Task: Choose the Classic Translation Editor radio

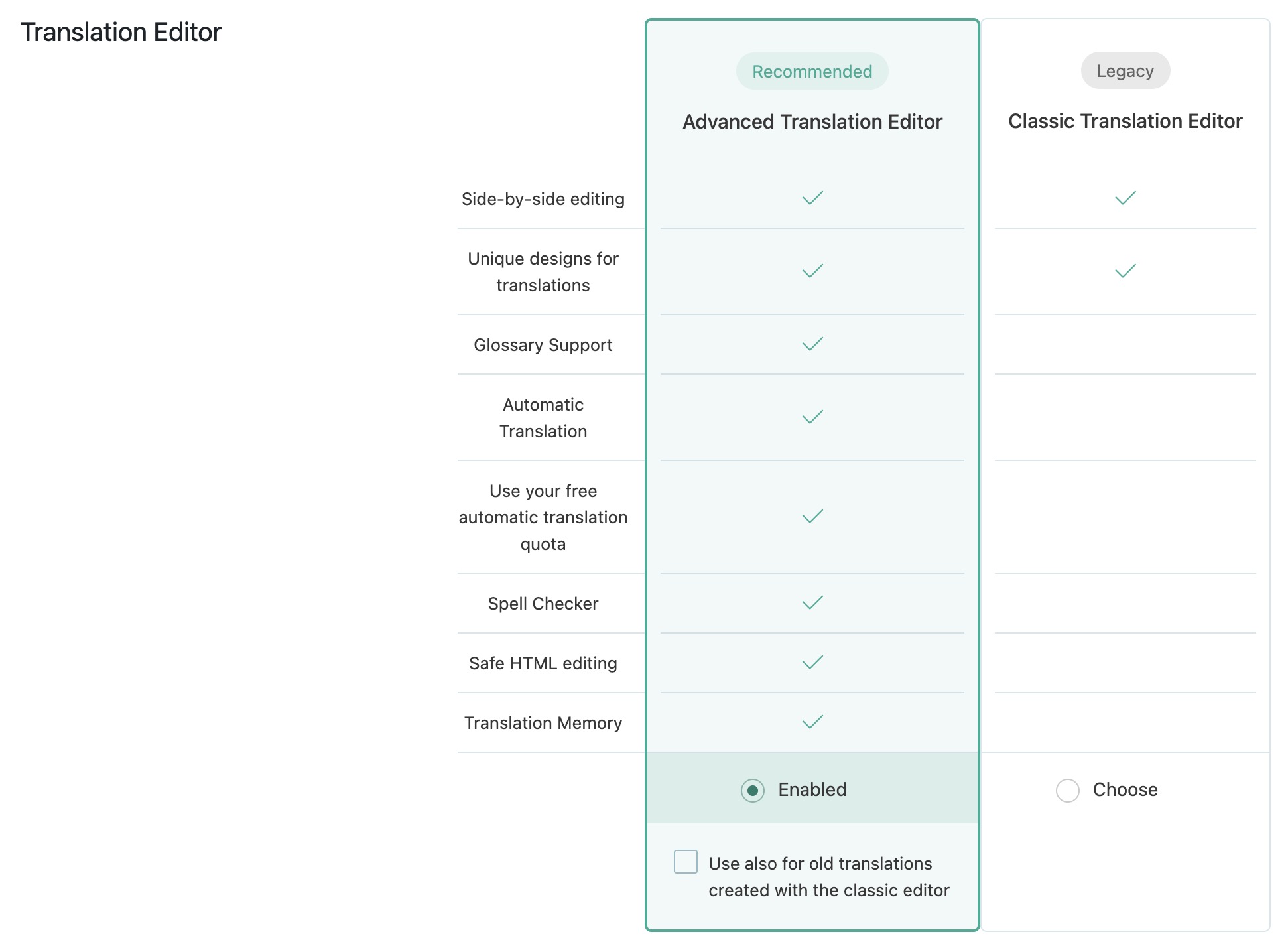Action: [x=1068, y=790]
